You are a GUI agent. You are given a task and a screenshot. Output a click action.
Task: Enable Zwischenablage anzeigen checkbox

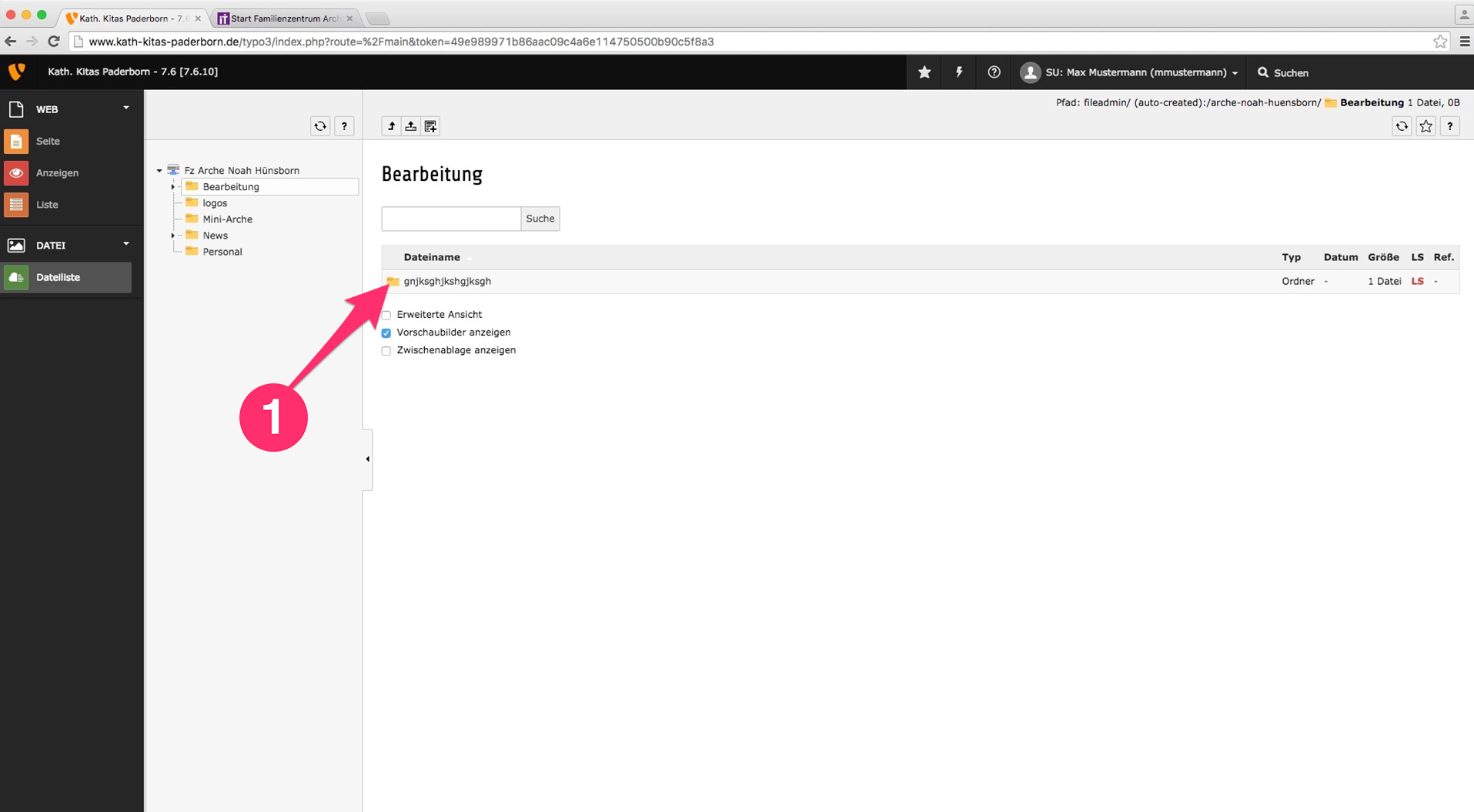tap(386, 351)
